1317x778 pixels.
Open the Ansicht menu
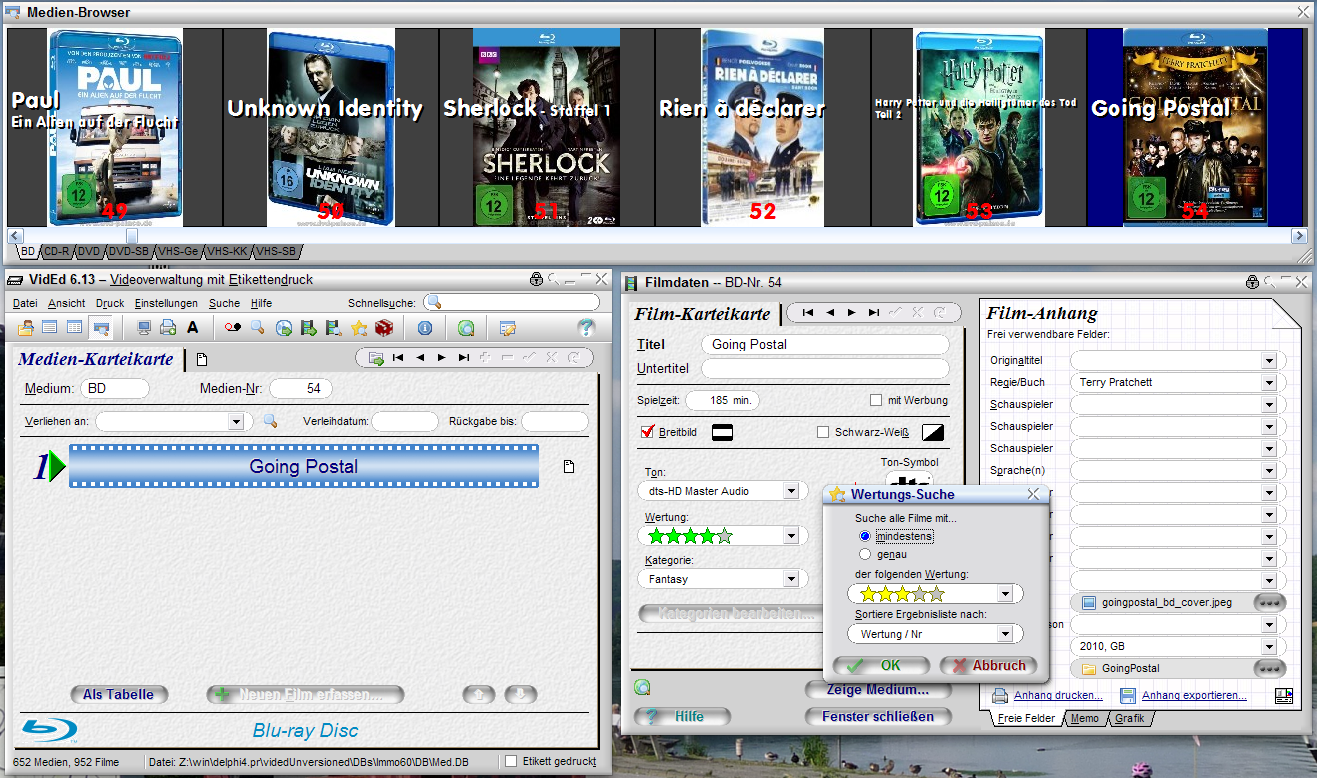point(66,303)
